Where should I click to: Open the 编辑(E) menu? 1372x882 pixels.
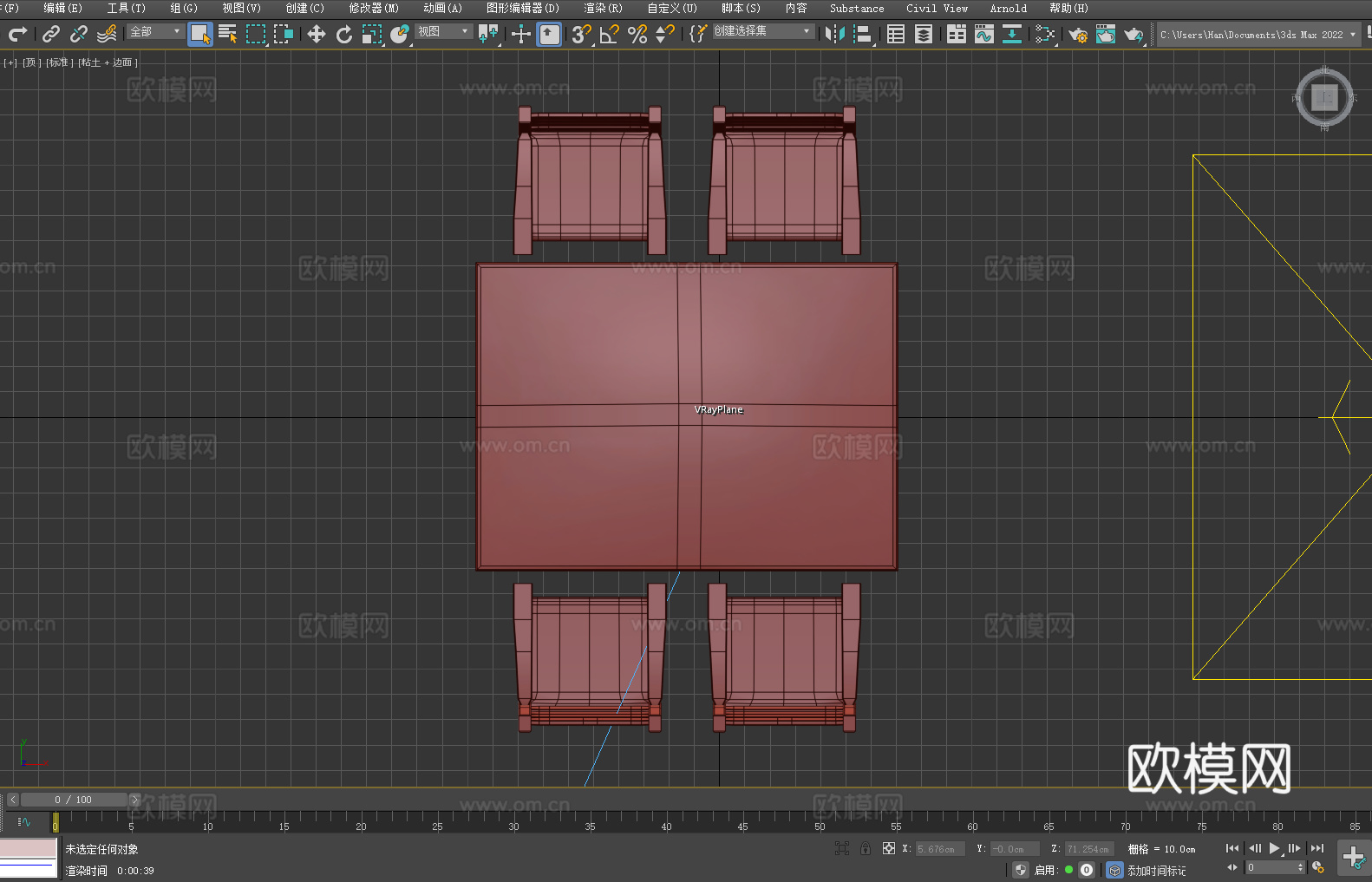(62, 8)
